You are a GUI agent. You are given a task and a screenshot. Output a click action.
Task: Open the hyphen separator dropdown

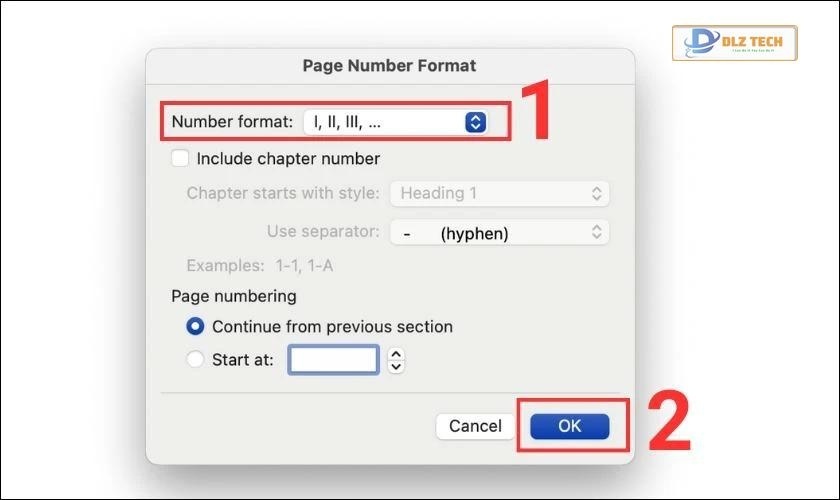498,233
